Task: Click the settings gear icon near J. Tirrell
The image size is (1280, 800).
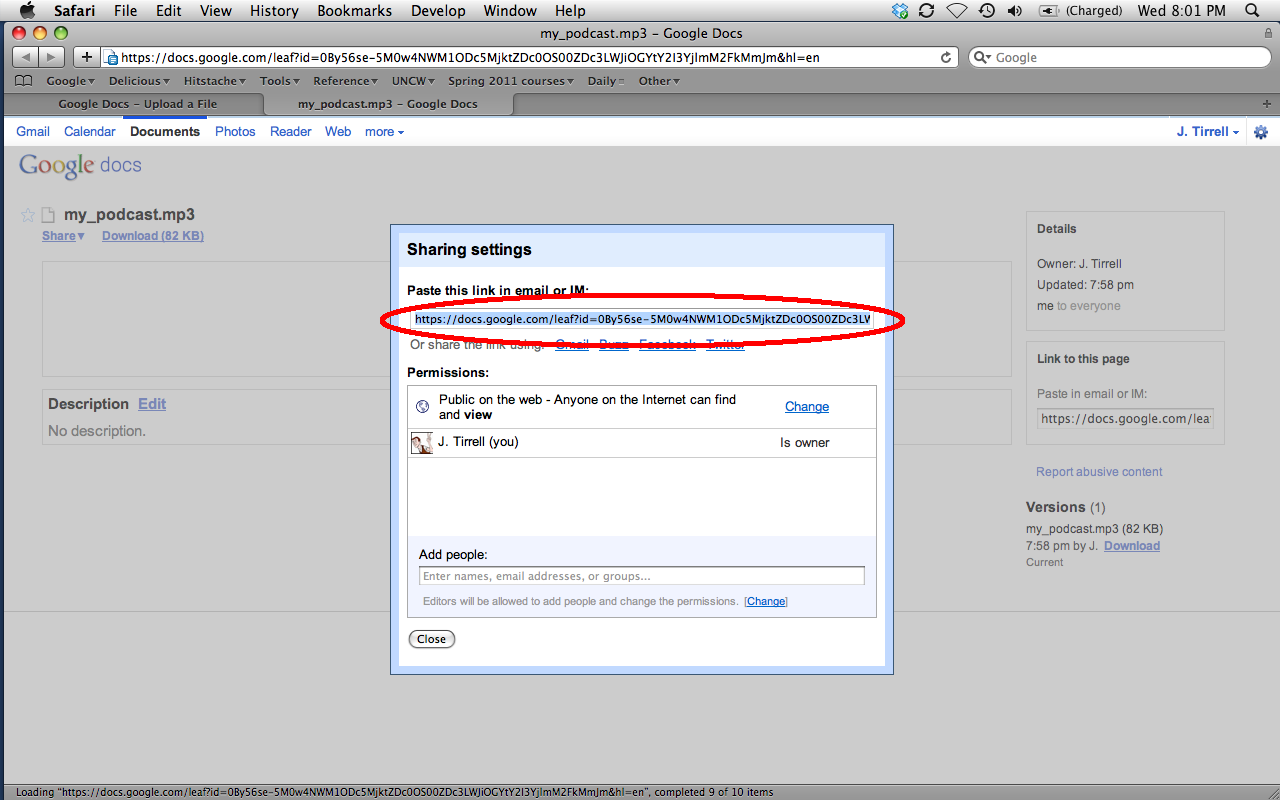Action: tap(1261, 132)
